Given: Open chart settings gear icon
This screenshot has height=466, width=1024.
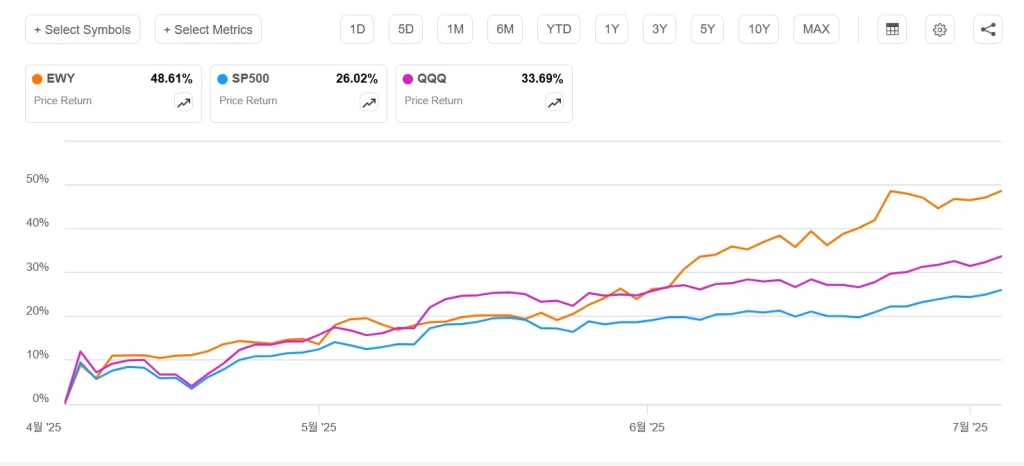Looking at the screenshot, I should coord(939,29).
